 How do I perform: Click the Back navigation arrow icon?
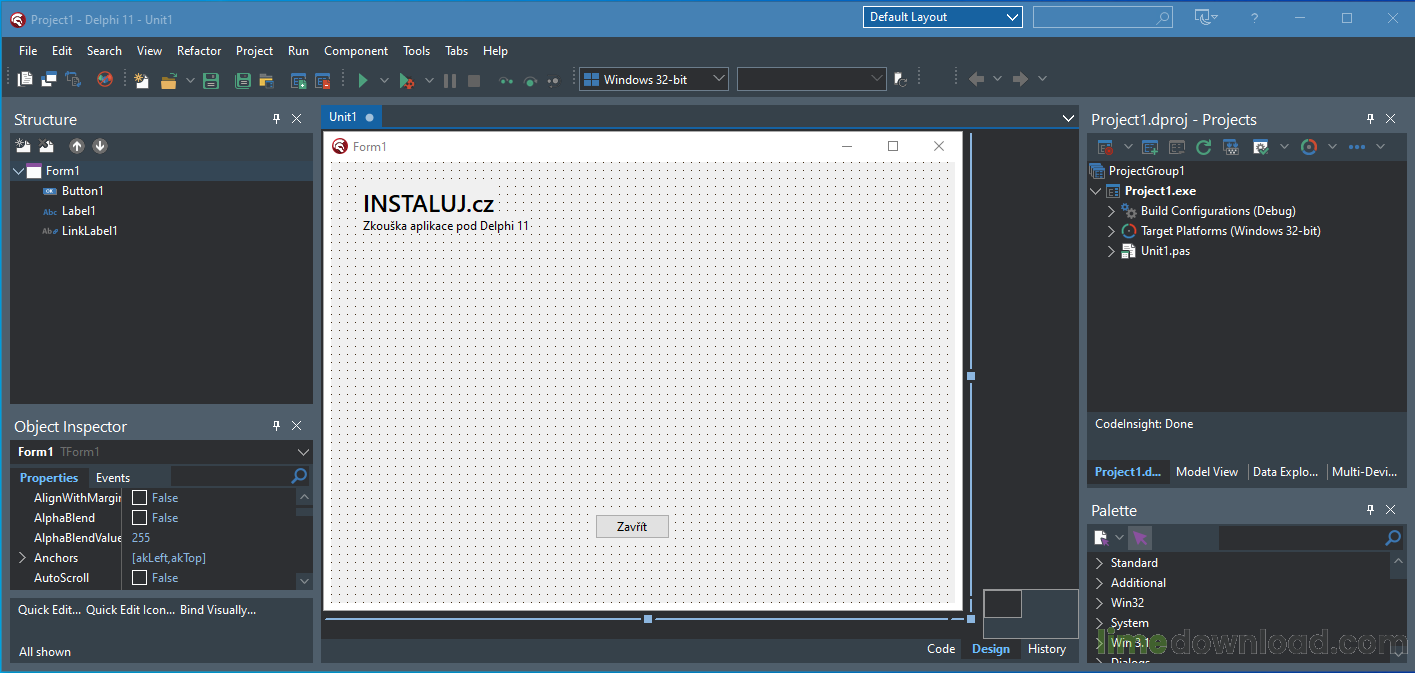(977, 79)
